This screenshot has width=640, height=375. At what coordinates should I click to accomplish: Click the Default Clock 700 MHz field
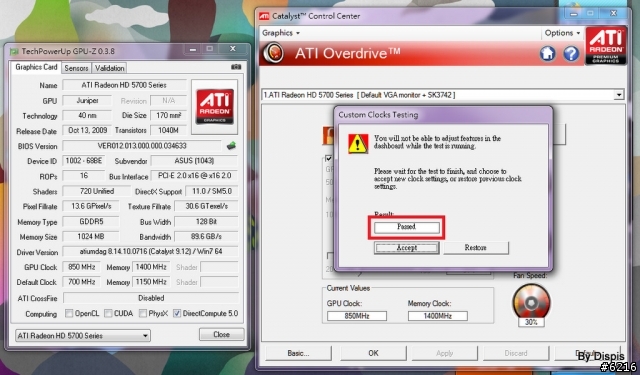pyautogui.click(x=82, y=282)
